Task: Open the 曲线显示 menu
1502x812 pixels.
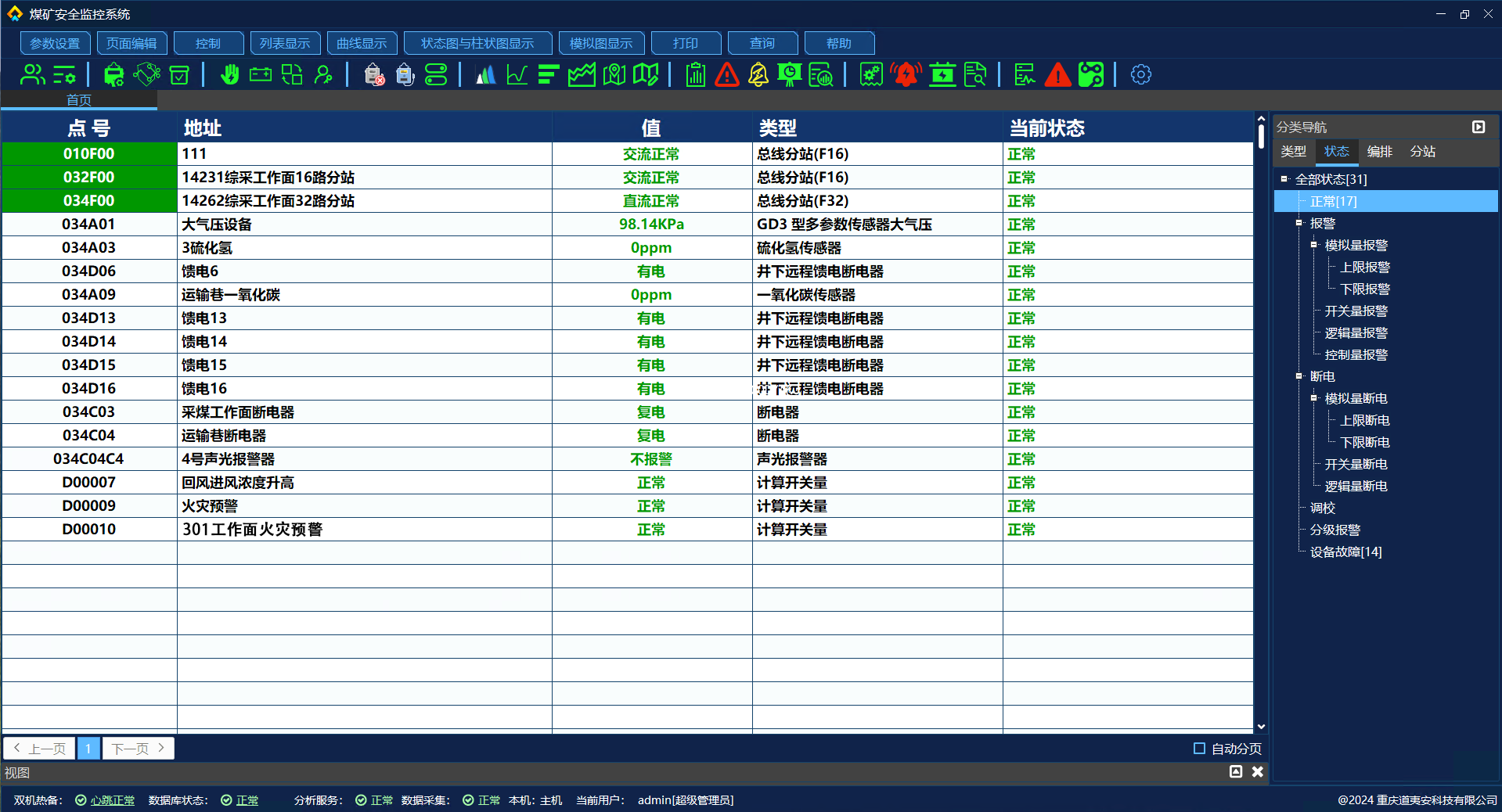Action: click(362, 44)
